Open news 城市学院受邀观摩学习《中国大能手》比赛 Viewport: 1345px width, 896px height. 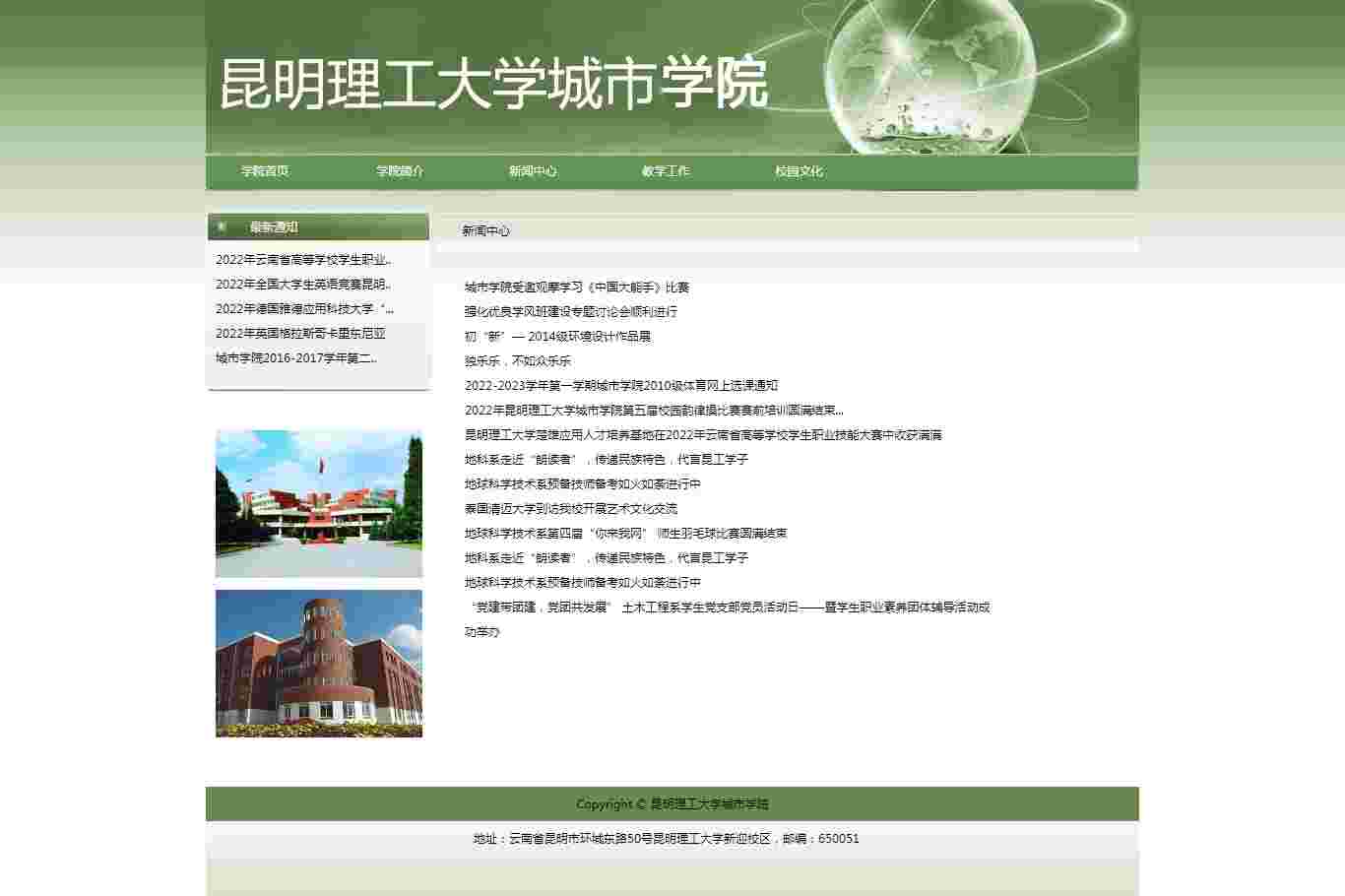(577, 288)
